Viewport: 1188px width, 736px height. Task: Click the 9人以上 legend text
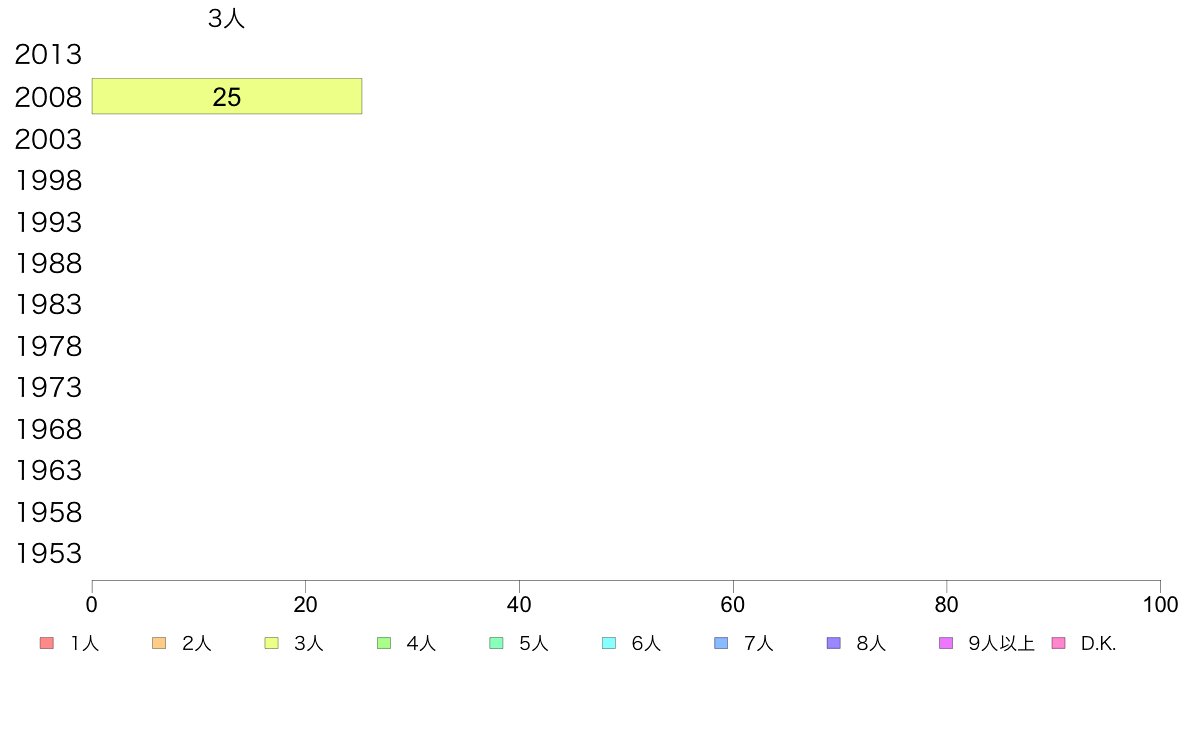click(1001, 644)
